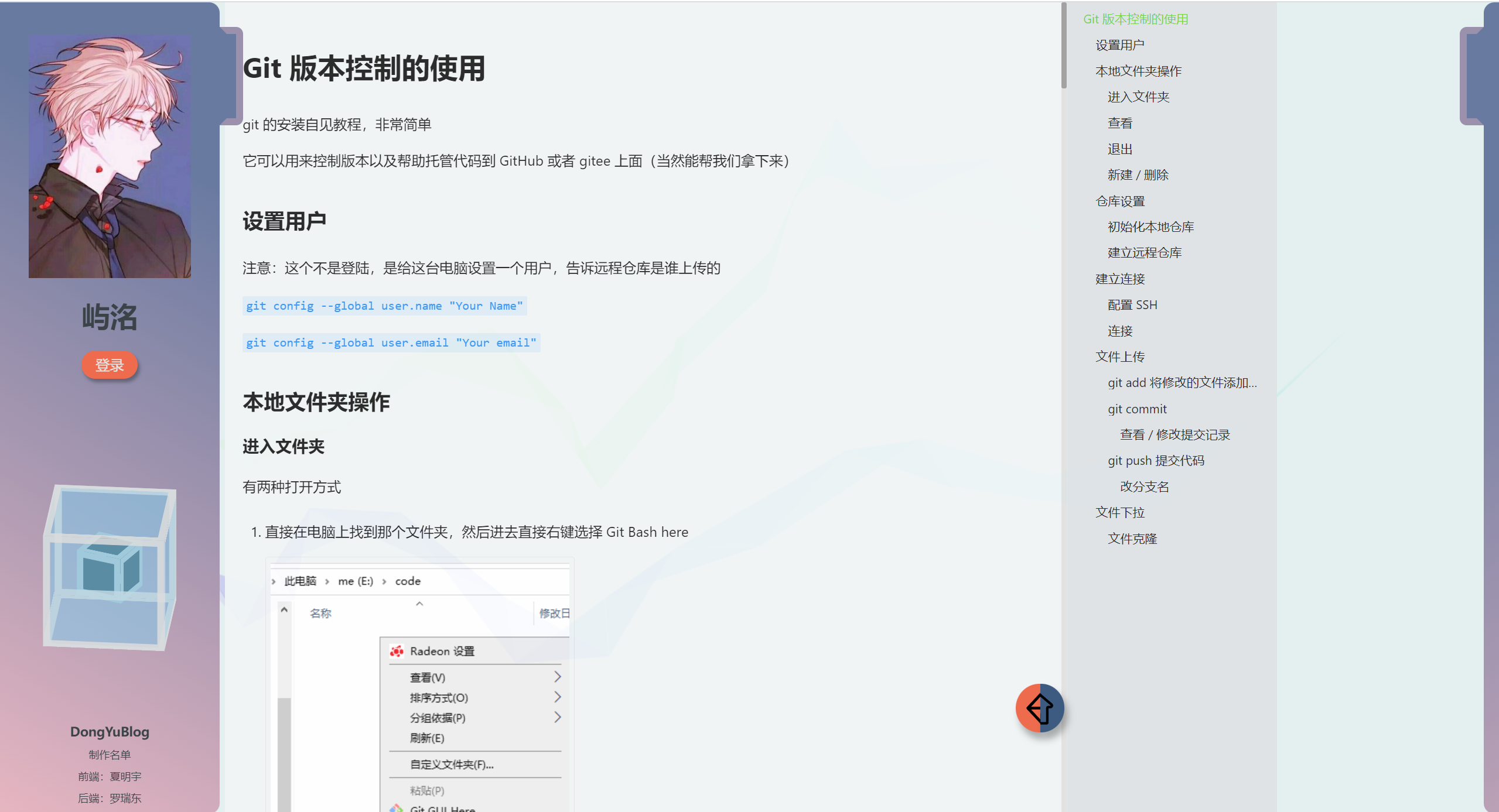Select 连接 in the outline
This screenshot has height=812, width=1499.
[1120, 331]
